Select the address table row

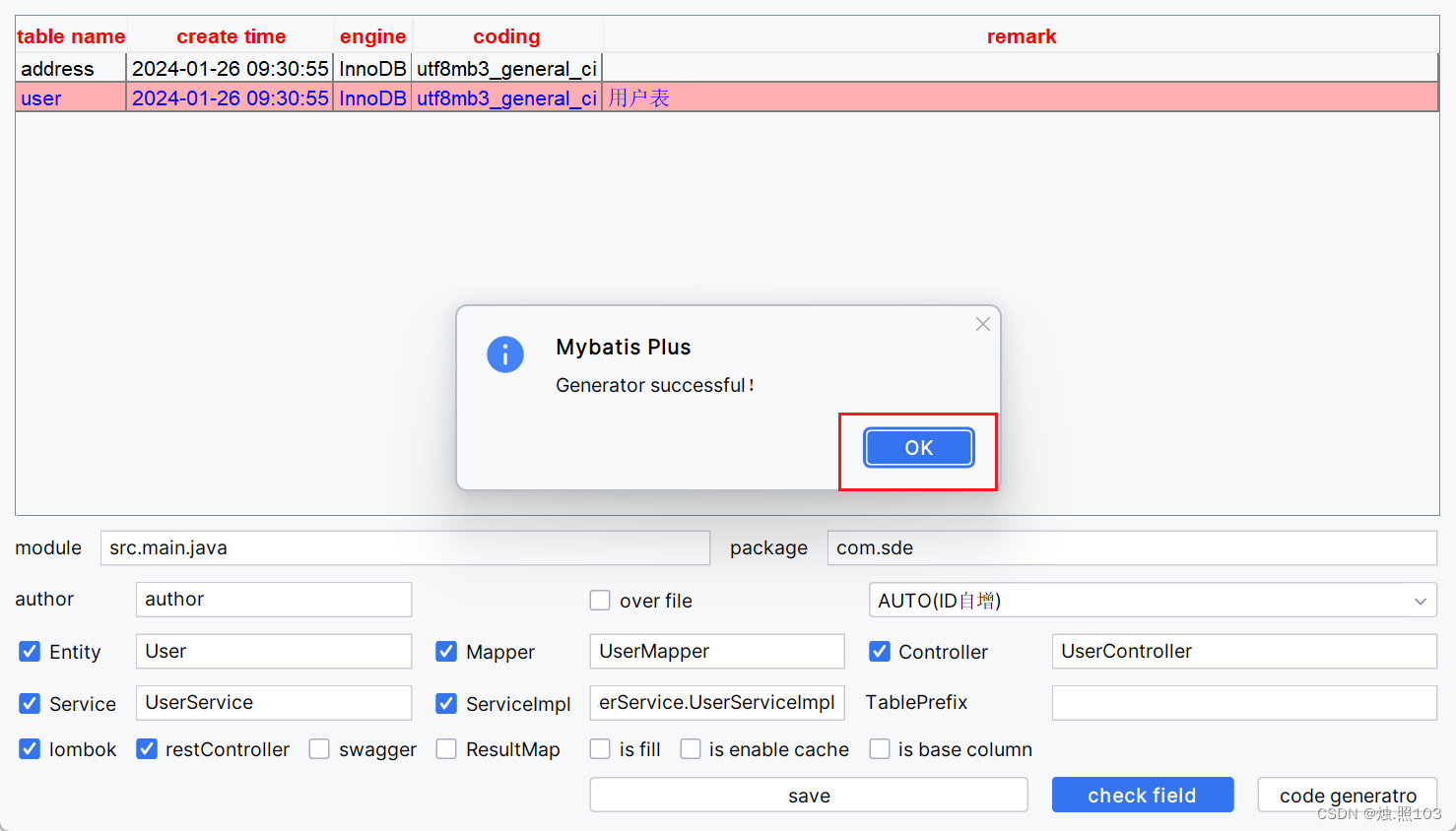click(x=727, y=68)
